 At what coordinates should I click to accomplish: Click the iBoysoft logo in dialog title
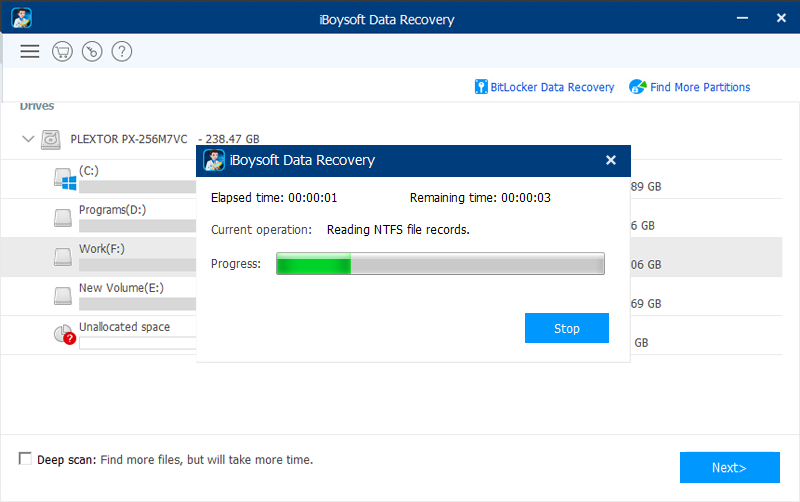[x=214, y=160]
